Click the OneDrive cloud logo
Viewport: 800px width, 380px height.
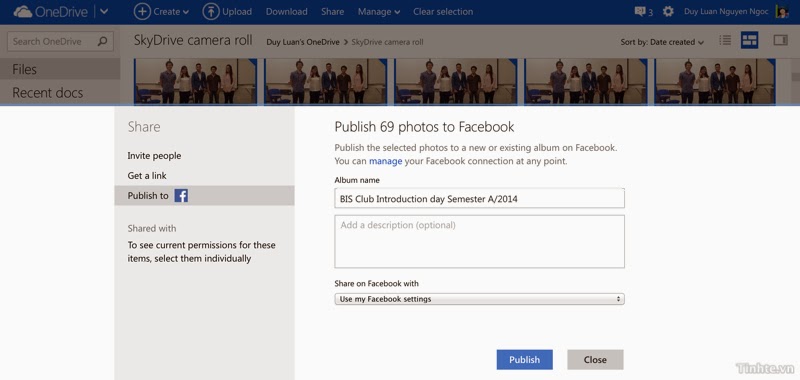(23, 11)
